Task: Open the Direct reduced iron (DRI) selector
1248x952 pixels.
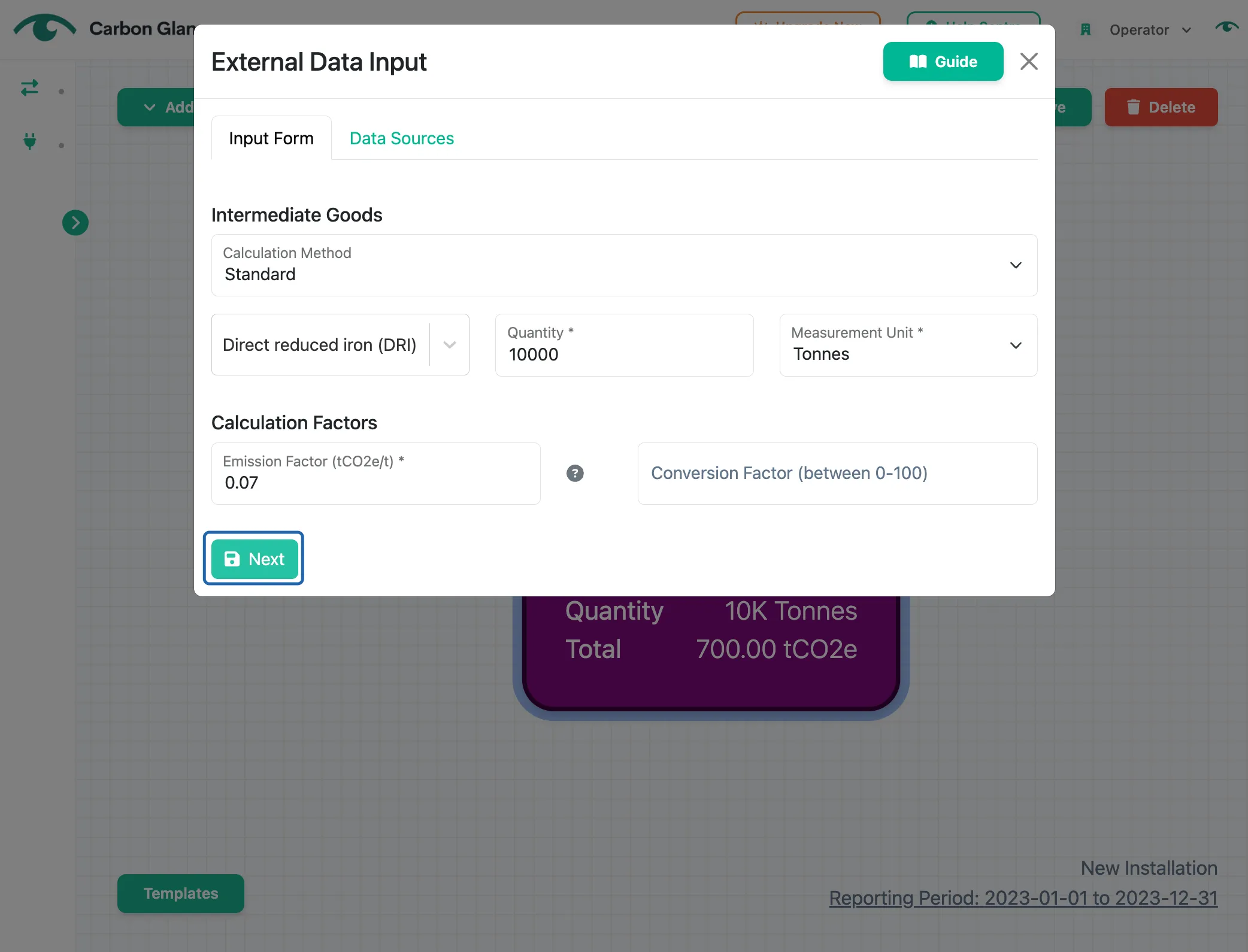Action: [340, 345]
